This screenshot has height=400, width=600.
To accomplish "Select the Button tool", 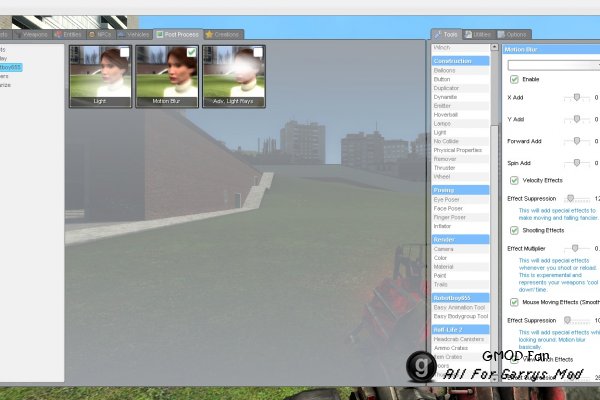I will 461,79.
